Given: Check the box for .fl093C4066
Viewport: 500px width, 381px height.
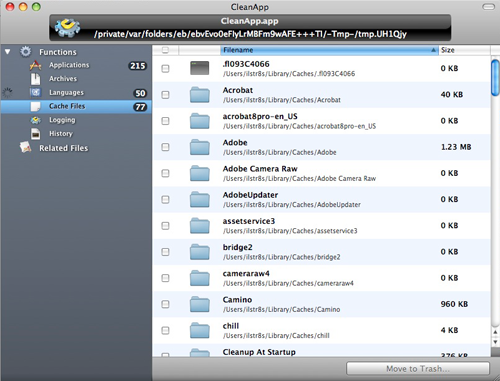Looking at the screenshot, I should tap(165, 68).
